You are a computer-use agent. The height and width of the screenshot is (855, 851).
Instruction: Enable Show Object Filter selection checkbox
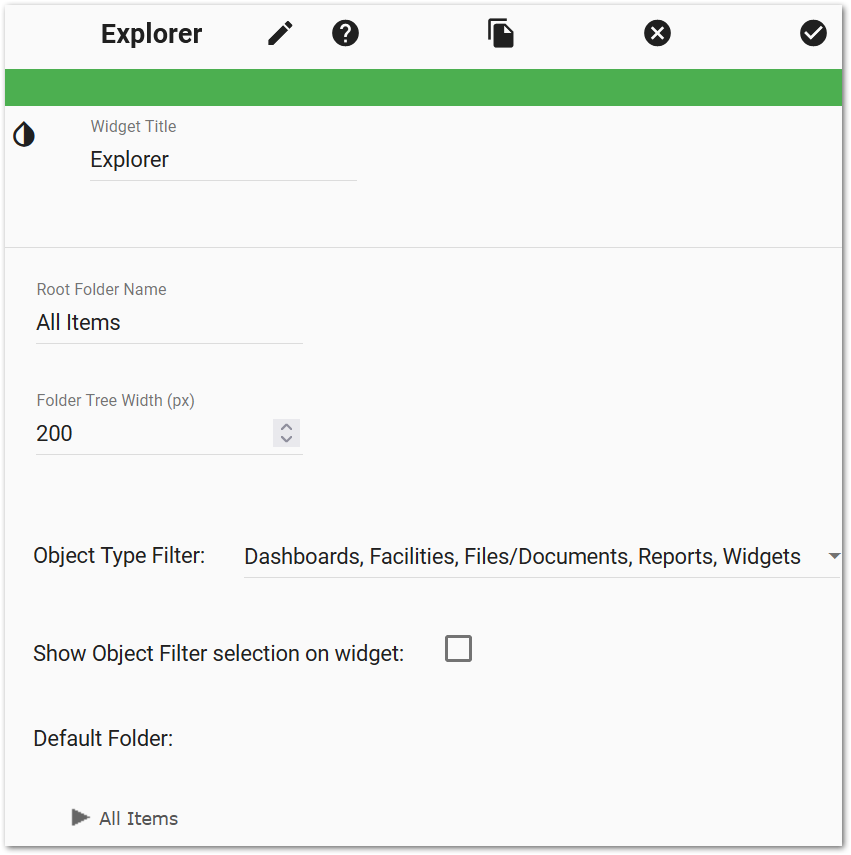tap(458, 648)
